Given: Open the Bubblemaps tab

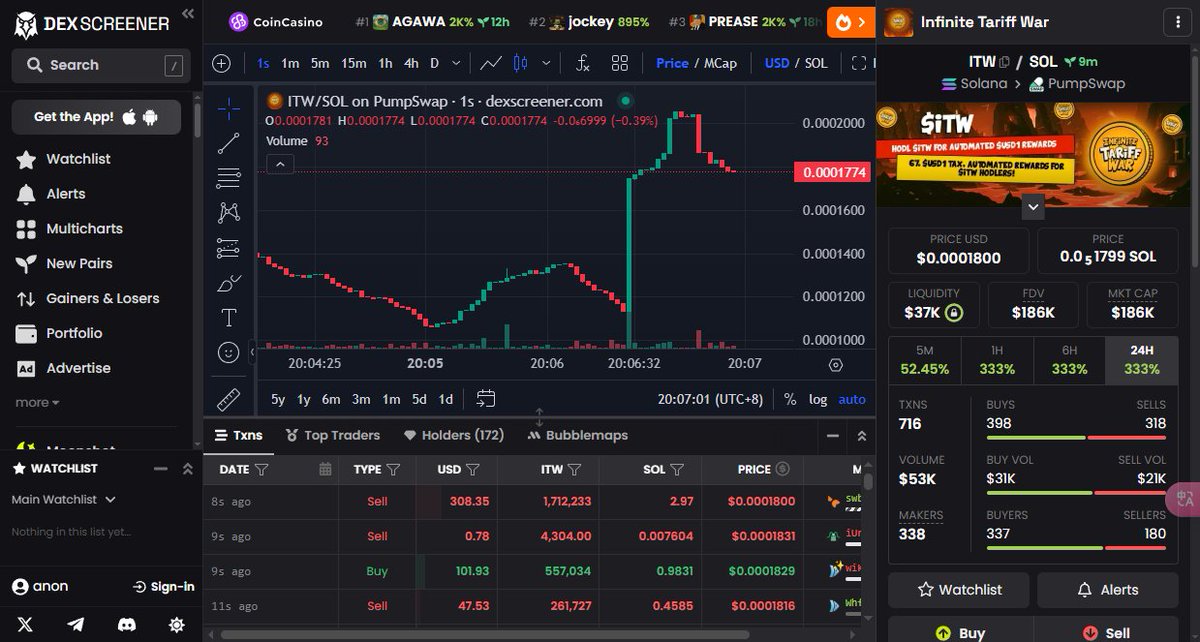Looking at the screenshot, I should tap(578, 435).
